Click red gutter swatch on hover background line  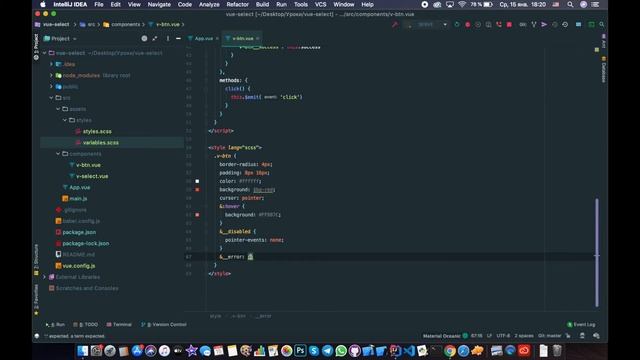[197, 215]
